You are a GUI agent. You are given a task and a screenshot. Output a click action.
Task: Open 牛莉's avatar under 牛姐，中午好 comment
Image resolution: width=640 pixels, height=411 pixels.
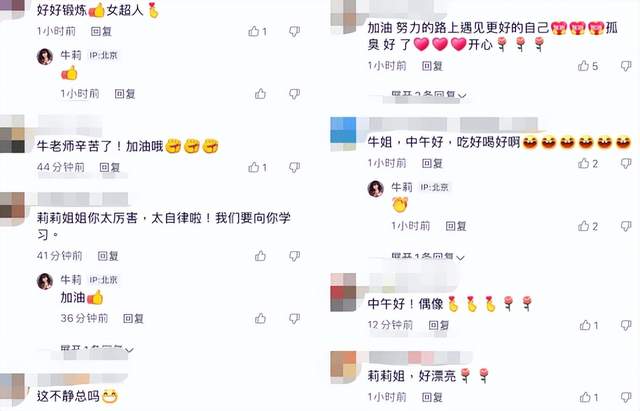(376, 189)
